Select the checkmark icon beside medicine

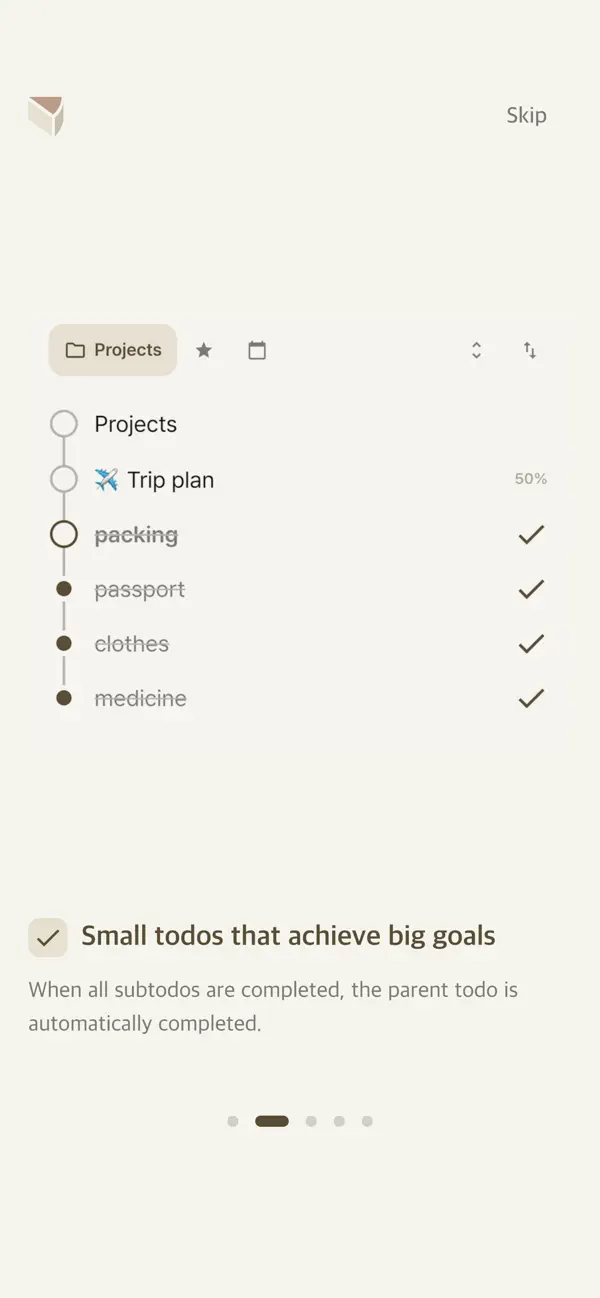click(531, 697)
